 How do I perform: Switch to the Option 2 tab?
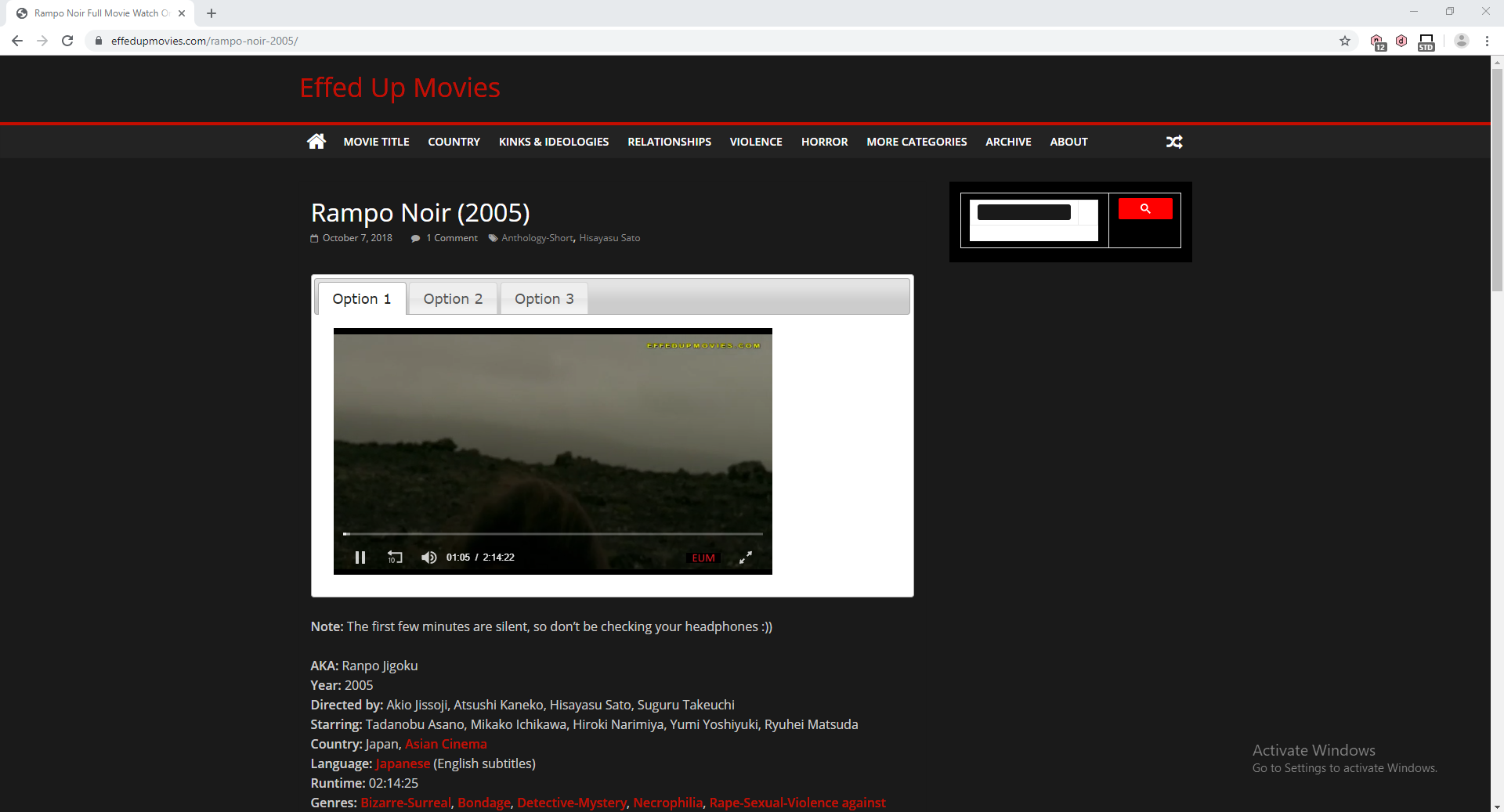[x=453, y=298]
